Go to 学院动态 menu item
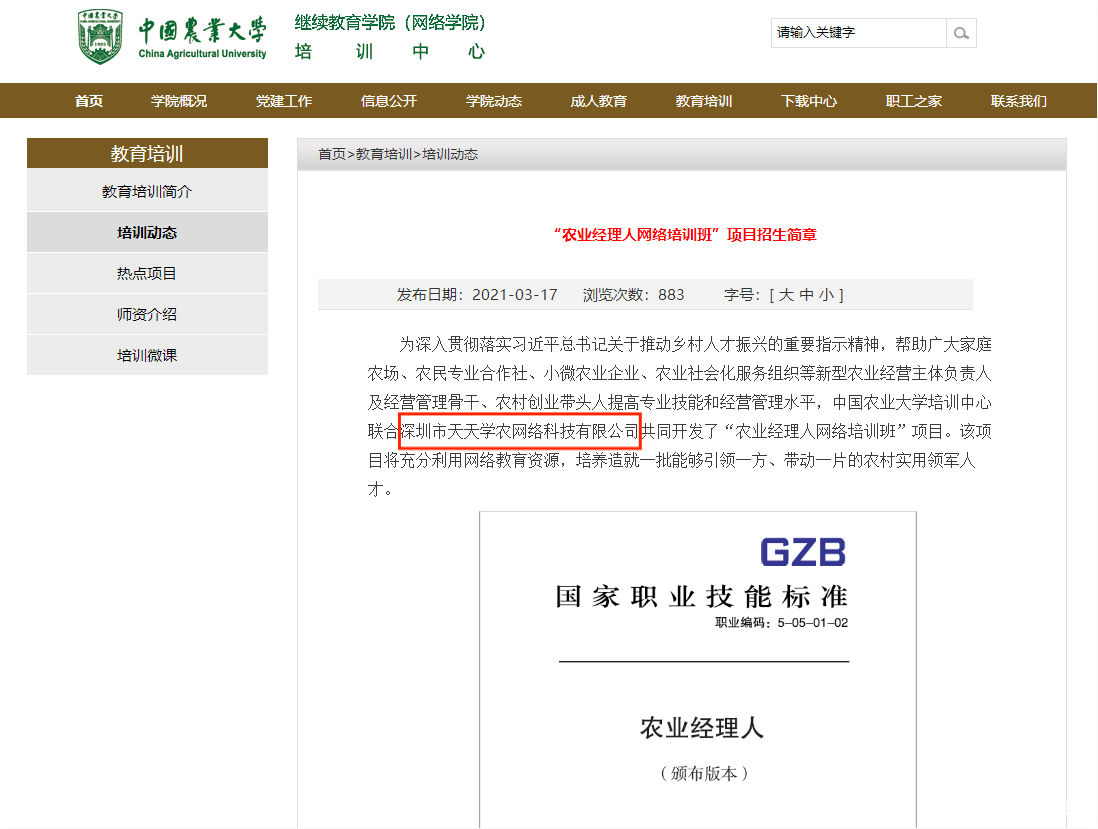This screenshot has height=829, width=1098. pyautogui.click(x=494, y=101)
